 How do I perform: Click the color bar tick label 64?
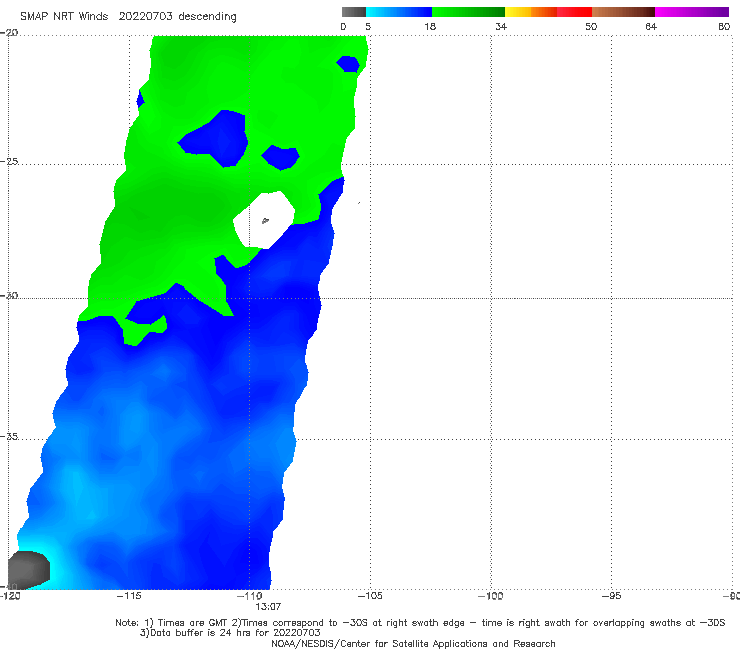651,27
